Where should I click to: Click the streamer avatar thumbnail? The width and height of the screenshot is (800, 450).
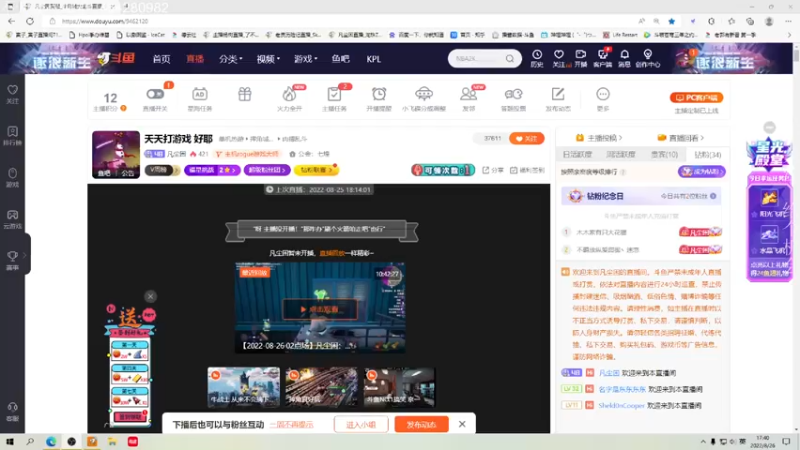(x=116, y=155)
